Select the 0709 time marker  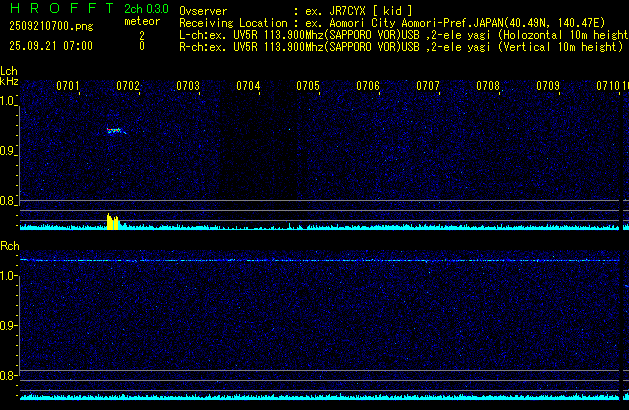pos(548,86)
